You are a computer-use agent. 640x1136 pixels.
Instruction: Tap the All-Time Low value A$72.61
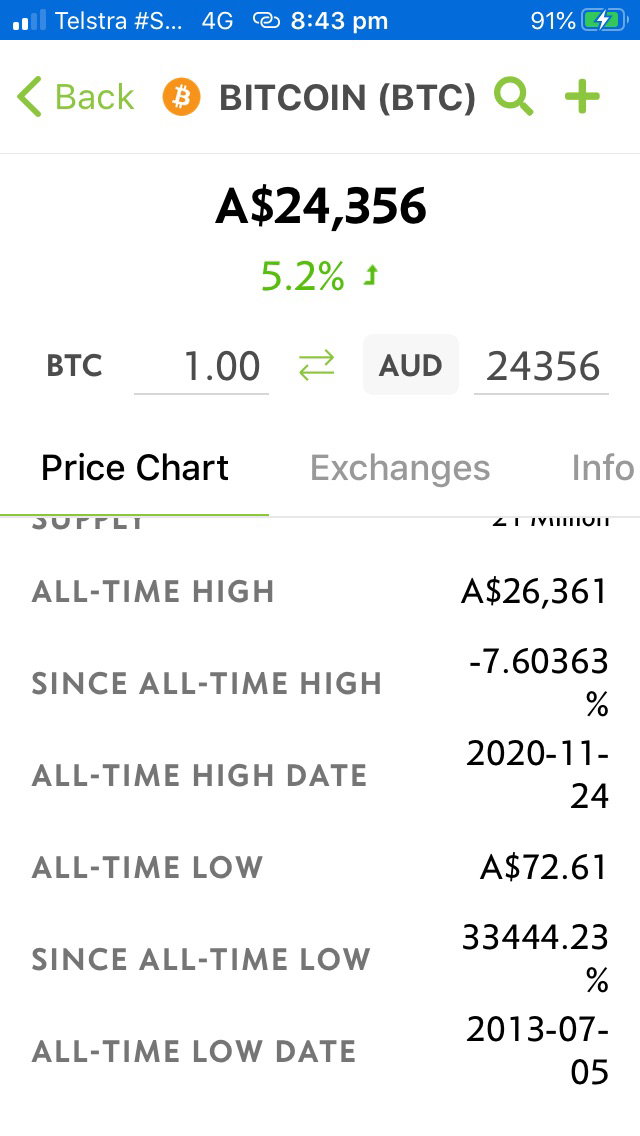(x=544, y=867)
